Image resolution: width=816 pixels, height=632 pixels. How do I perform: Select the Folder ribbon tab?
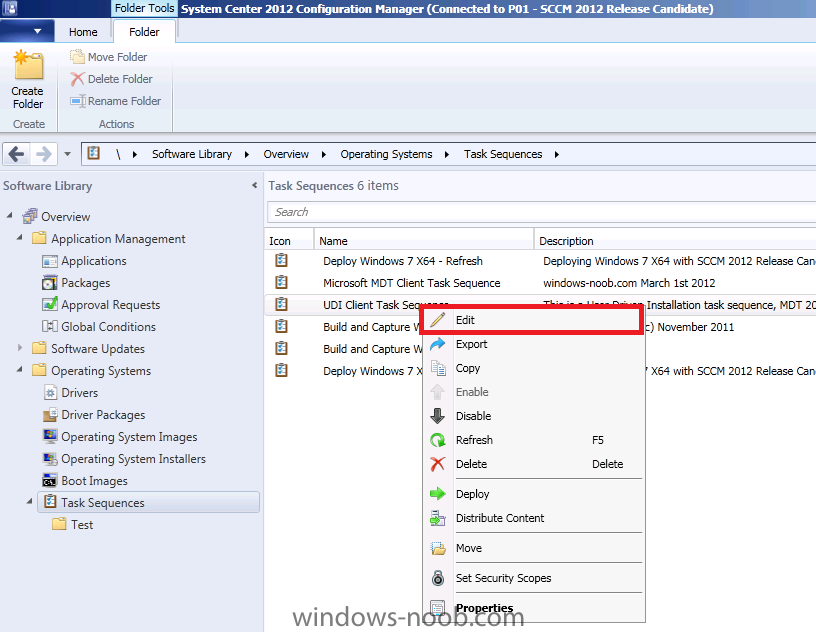144,32
